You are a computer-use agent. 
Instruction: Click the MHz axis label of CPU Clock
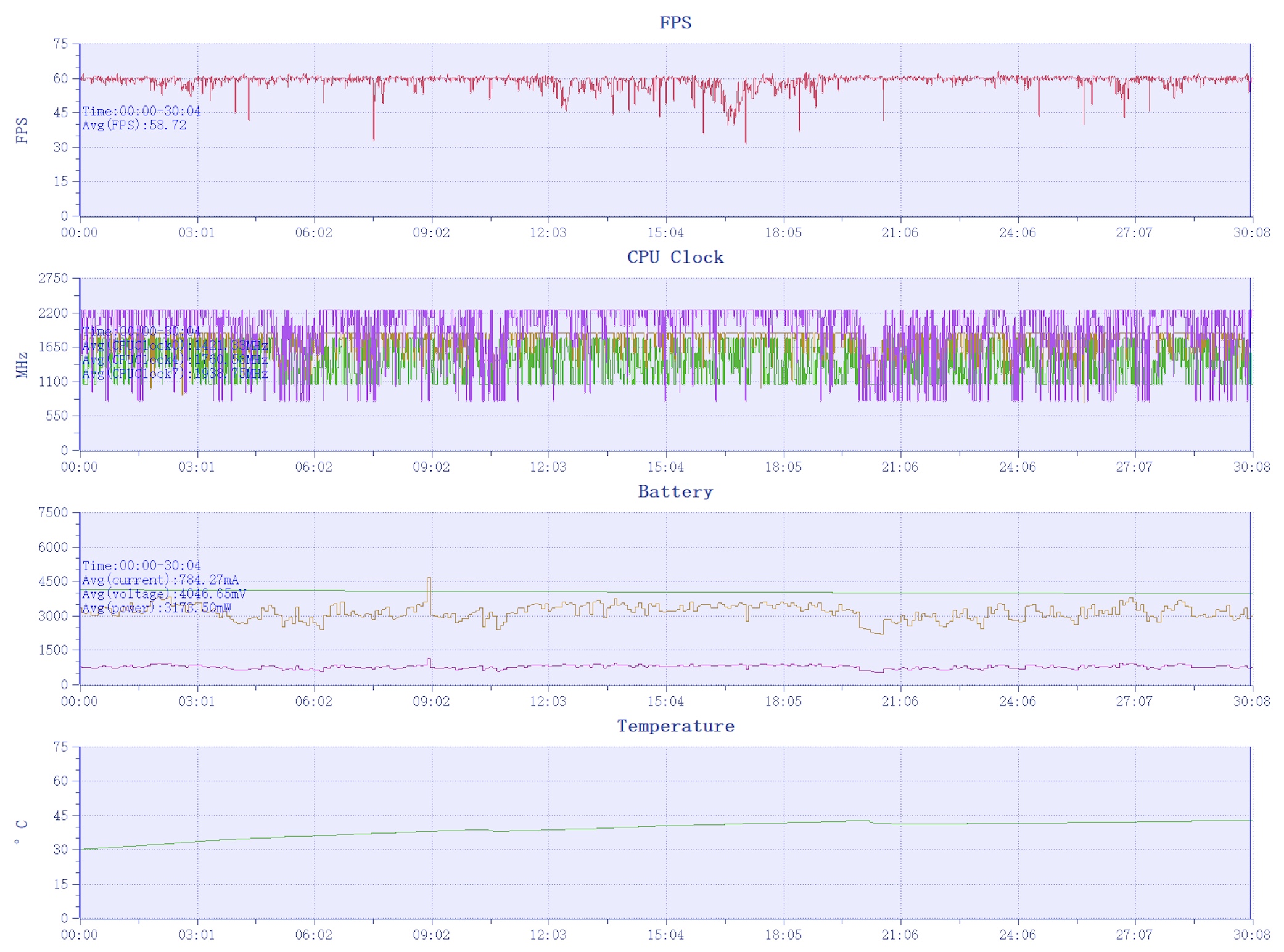pos(22,364)
